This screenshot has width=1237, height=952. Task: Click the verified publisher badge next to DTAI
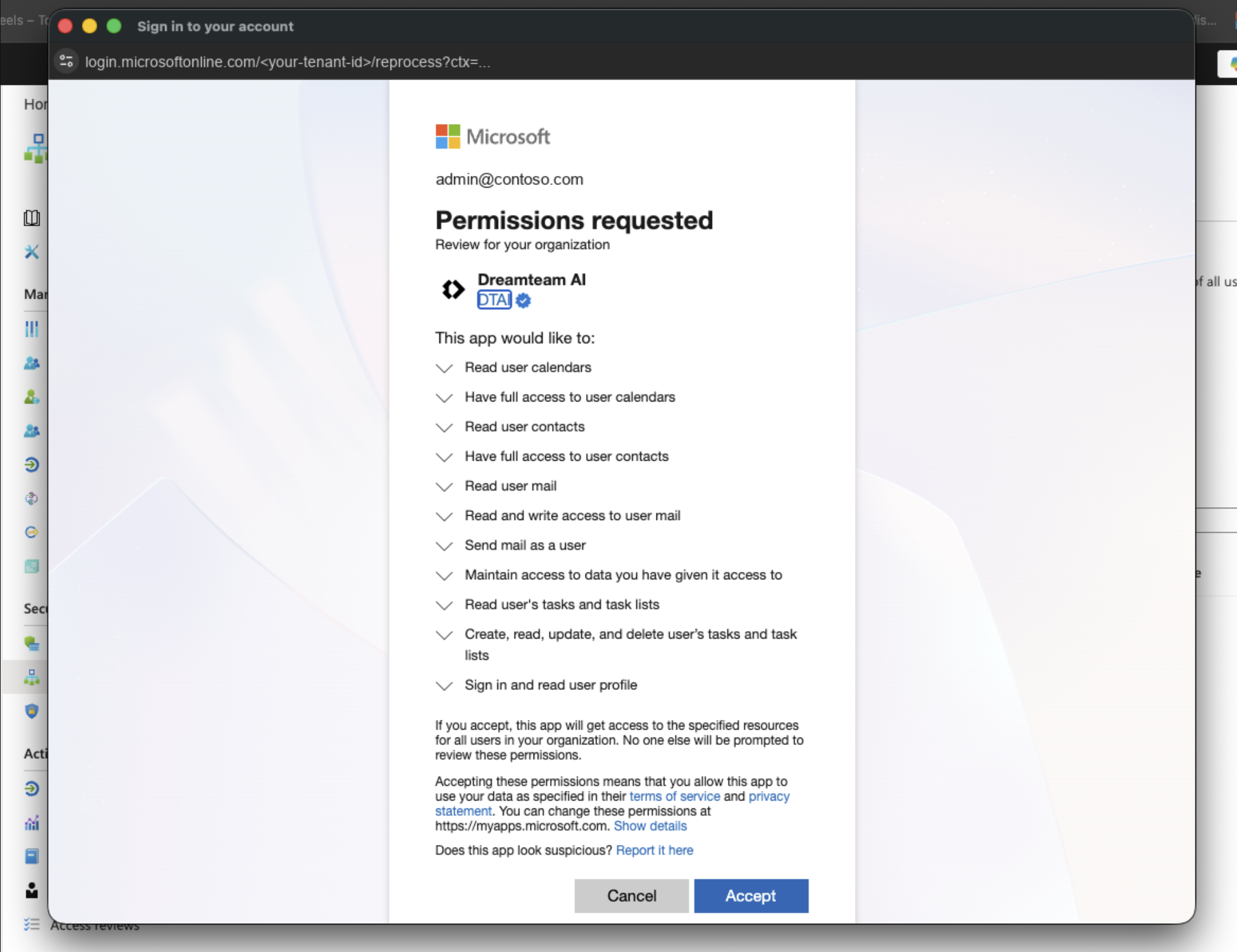523,300
